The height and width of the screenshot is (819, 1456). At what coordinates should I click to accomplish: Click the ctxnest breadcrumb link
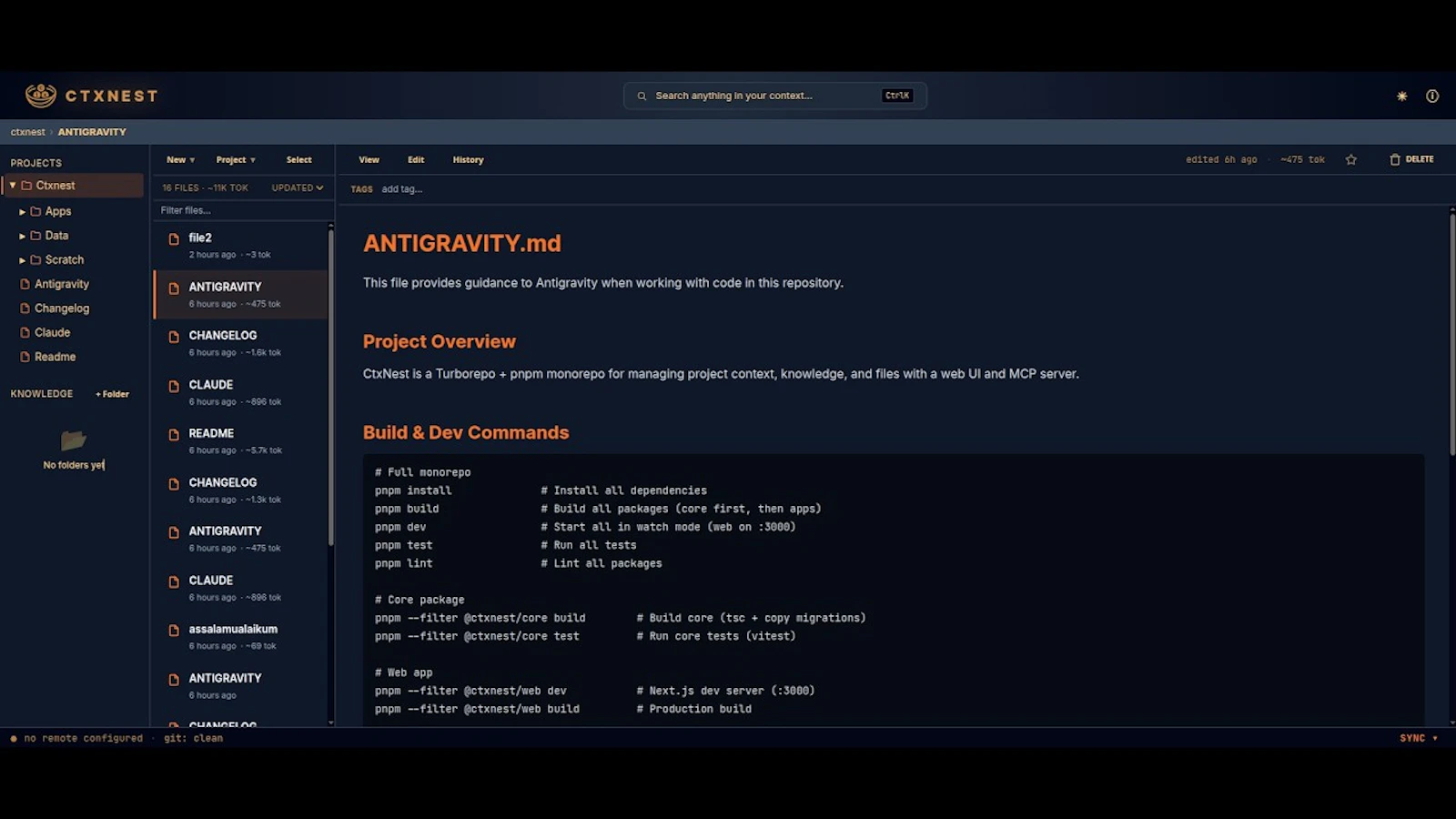coord(27,132)
